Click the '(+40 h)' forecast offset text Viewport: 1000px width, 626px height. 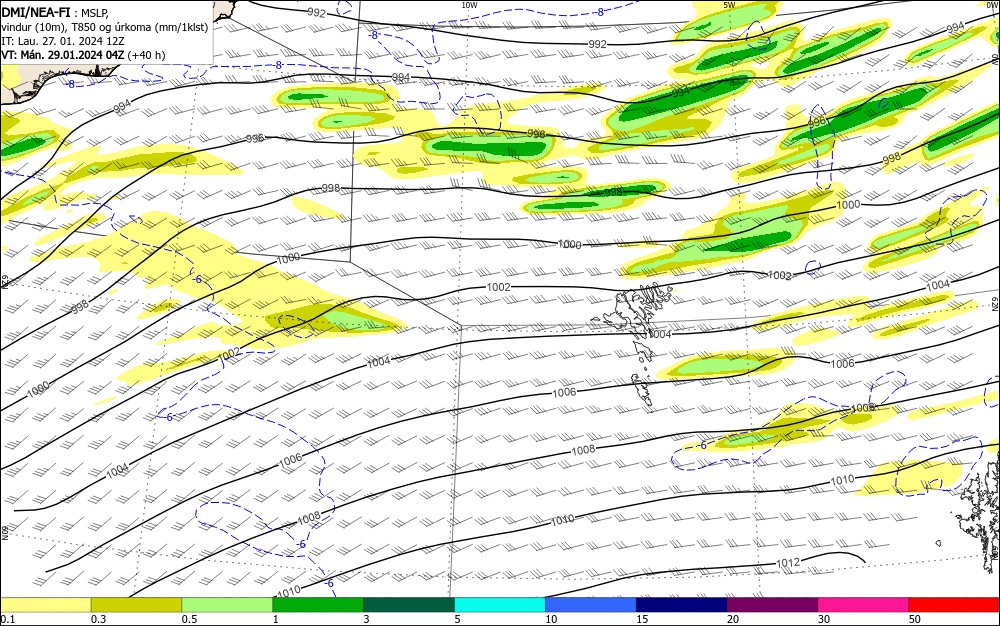147,55
